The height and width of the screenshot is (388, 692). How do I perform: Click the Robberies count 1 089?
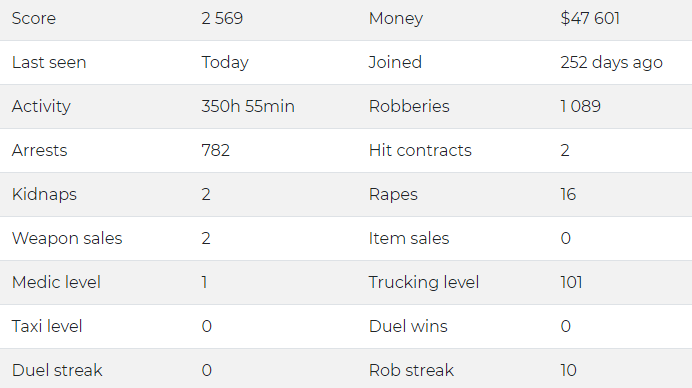(x=580, y=106)
